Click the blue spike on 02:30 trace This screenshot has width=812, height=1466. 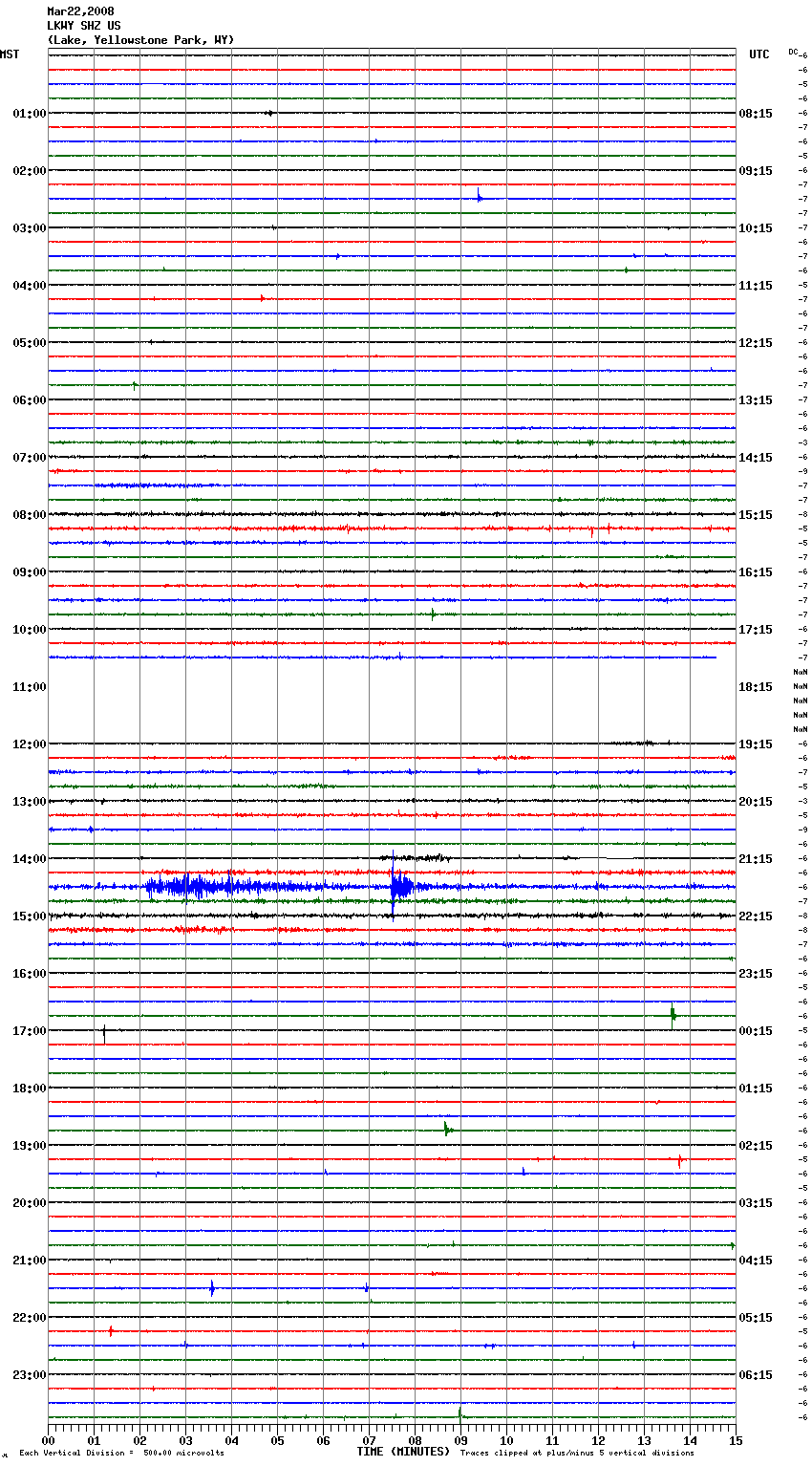click(479, 196)
